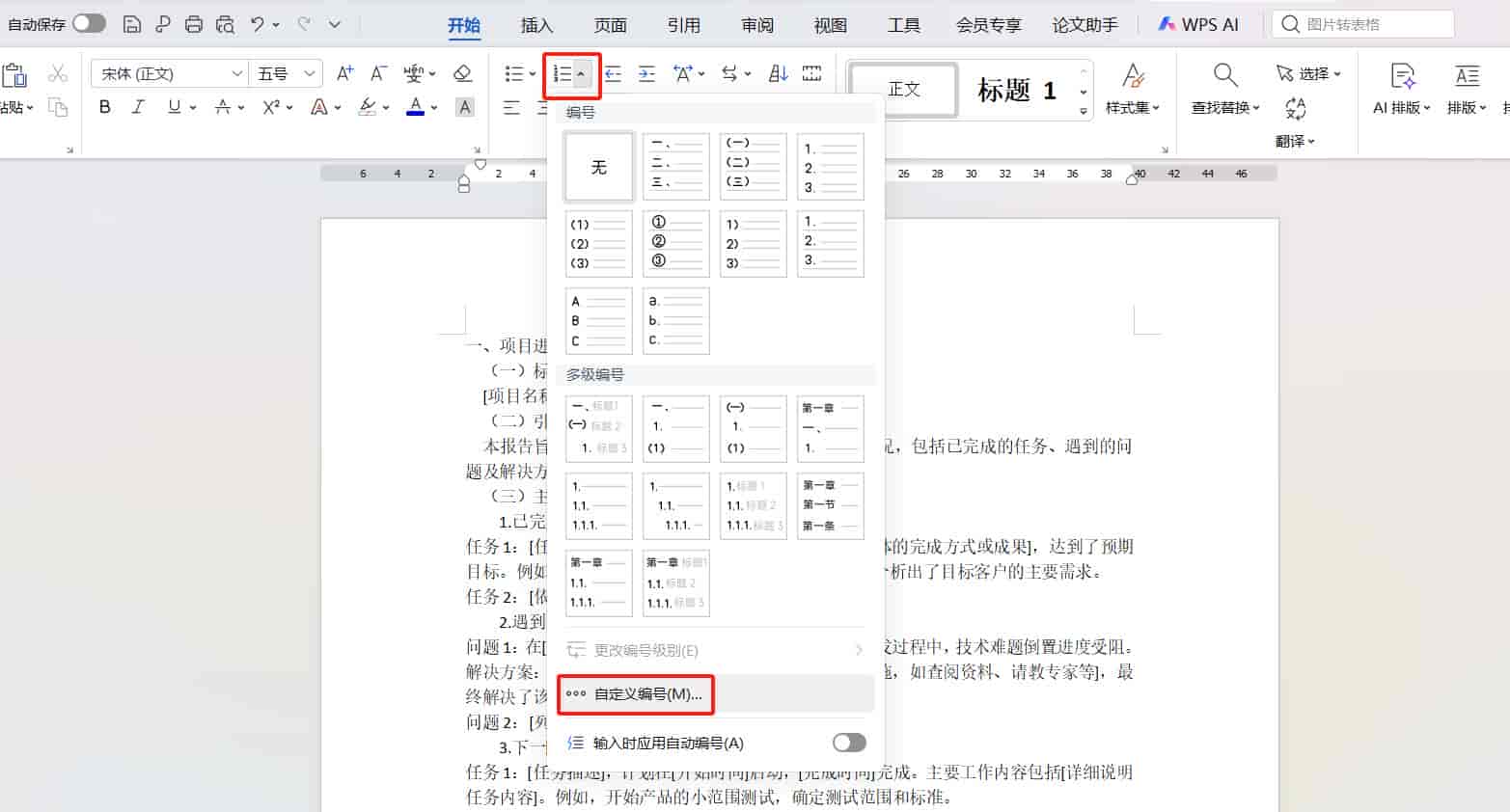Click the save document icon

coord(132,24)
